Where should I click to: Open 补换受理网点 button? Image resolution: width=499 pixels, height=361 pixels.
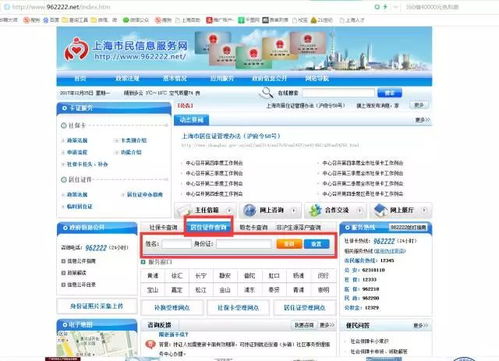coord(172,308)
